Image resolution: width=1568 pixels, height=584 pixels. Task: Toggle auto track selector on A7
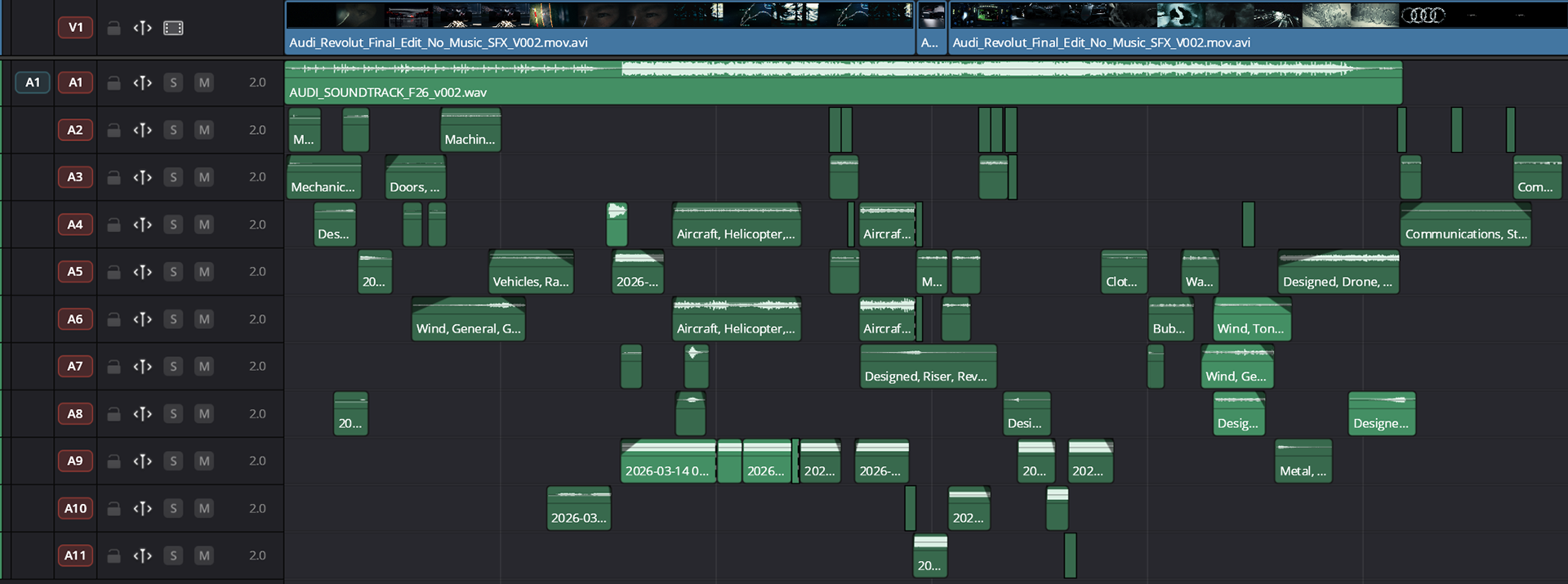point(142,367)
